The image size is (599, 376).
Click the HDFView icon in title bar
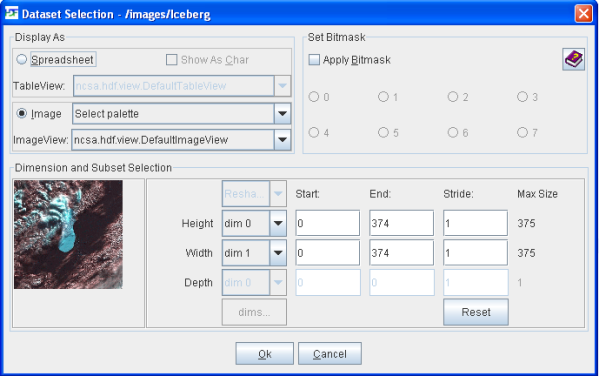(11, 13)
